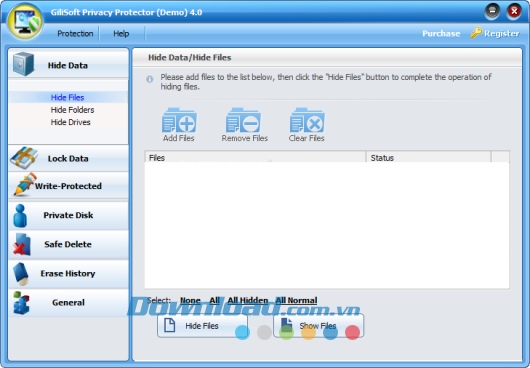The width and height of the screenshot is (530, 368).
Task: Open the Private Disk section
Action: tap(68, 215)
